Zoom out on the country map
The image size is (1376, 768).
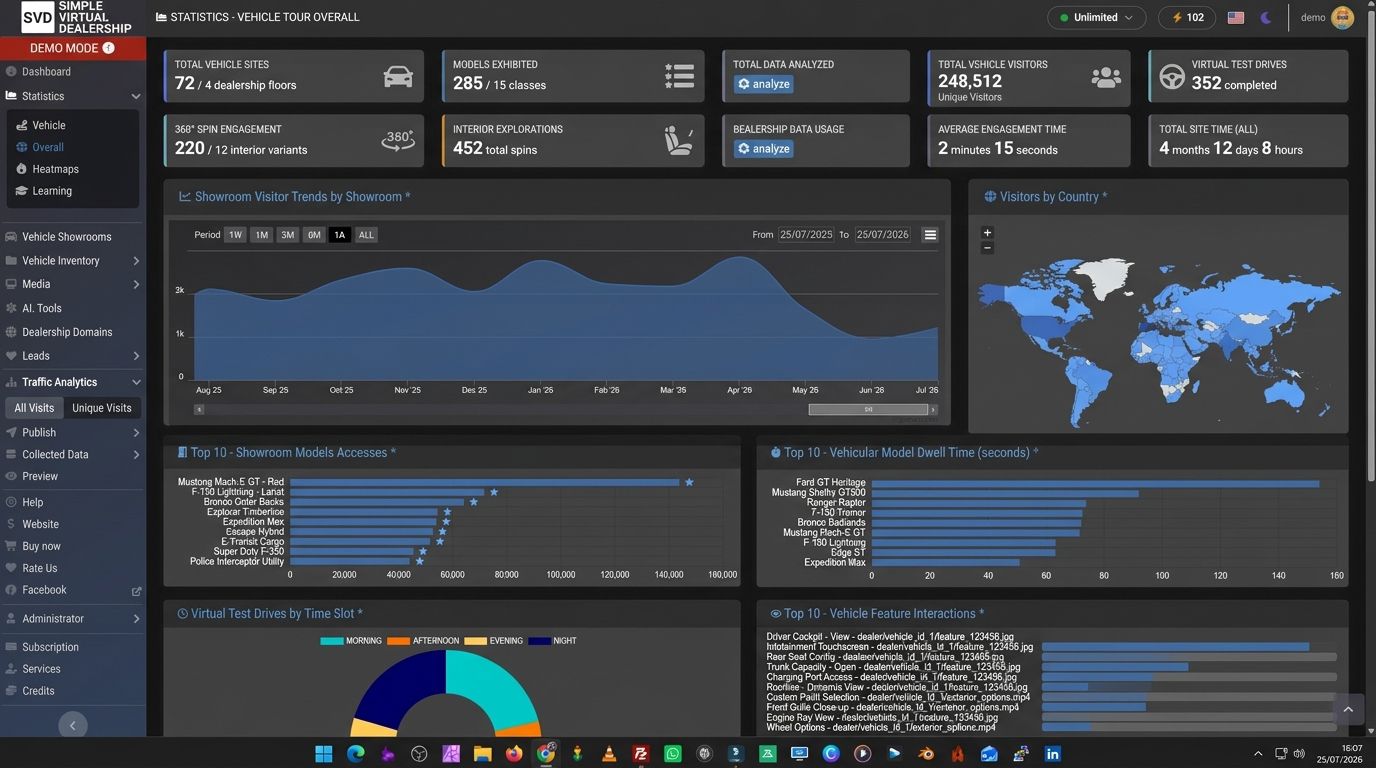987,247
